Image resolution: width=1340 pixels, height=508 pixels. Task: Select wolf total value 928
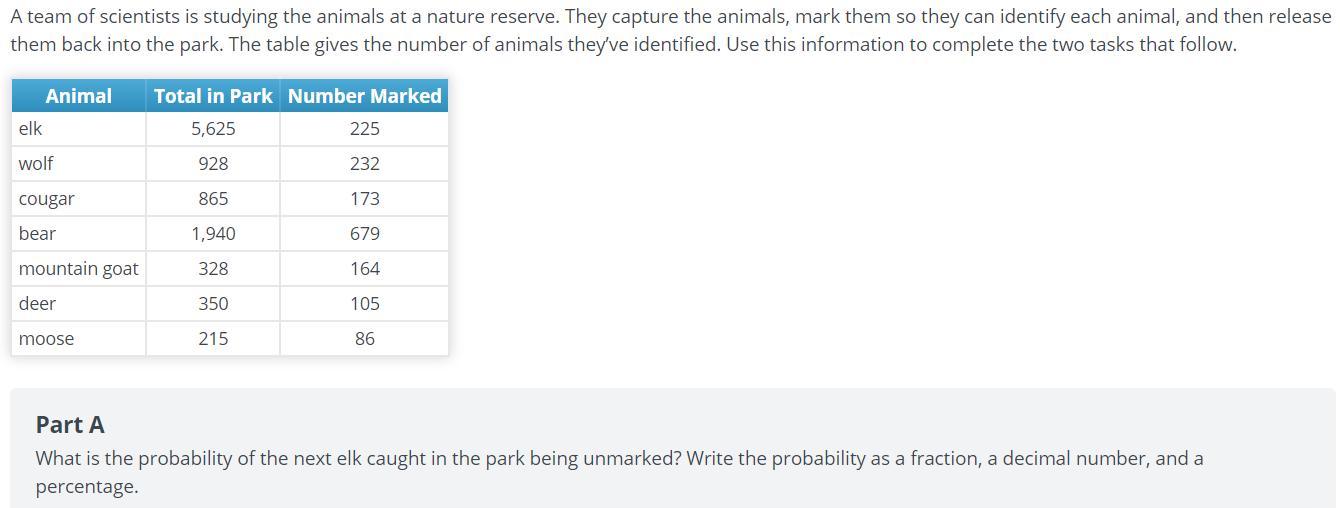tap(213, 164)
